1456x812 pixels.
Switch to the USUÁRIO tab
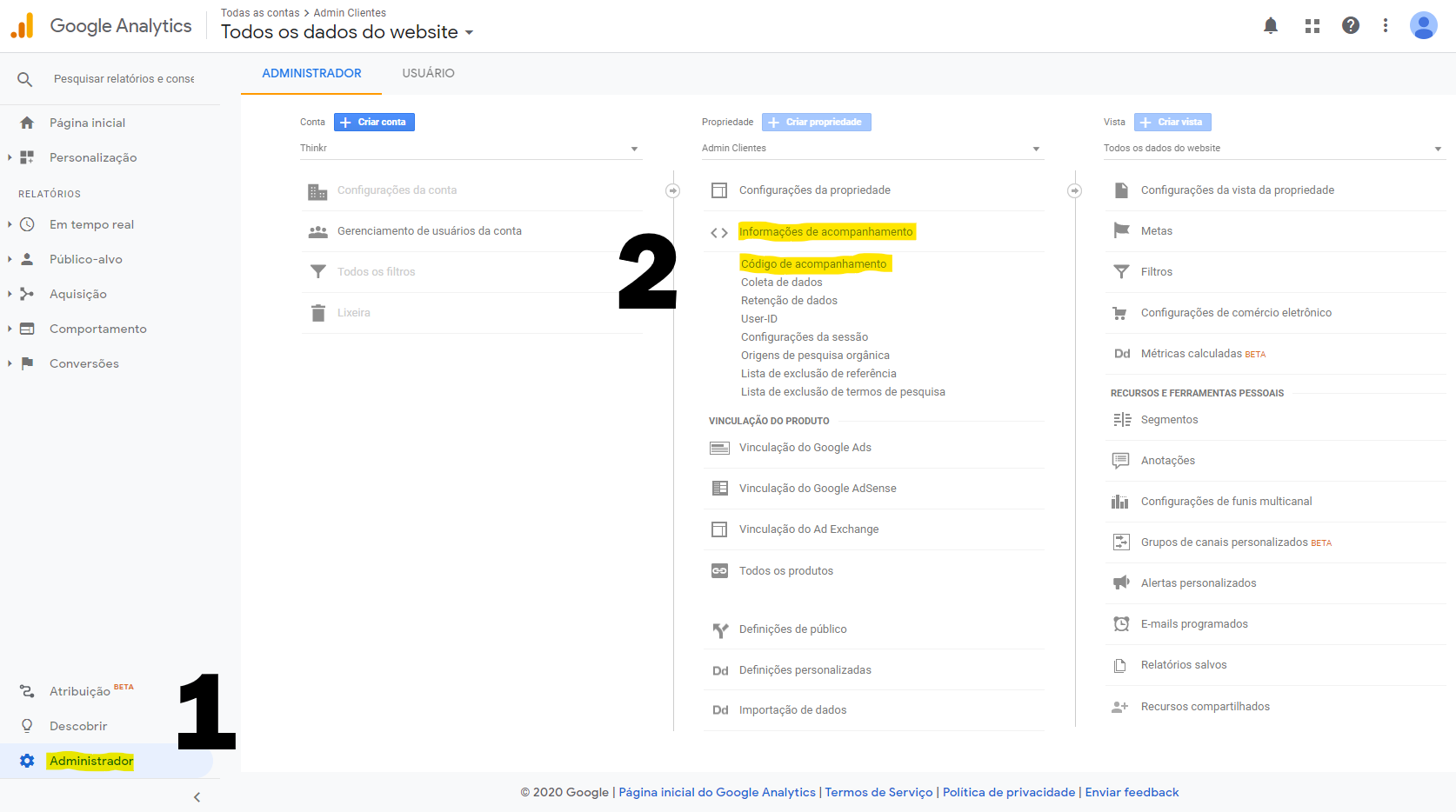428,73
